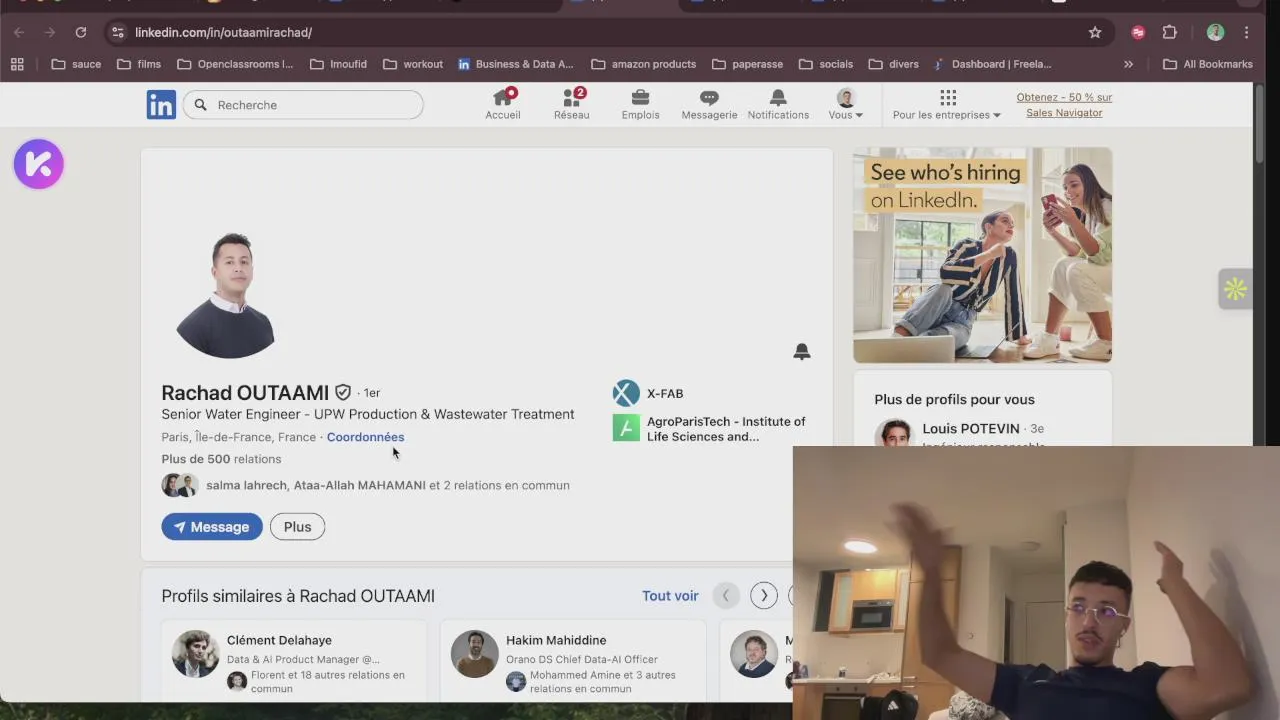The height and width of the screenshot is (720, 1280).
Task: Bookmark page with star icon
Action: pos(1095,32)
